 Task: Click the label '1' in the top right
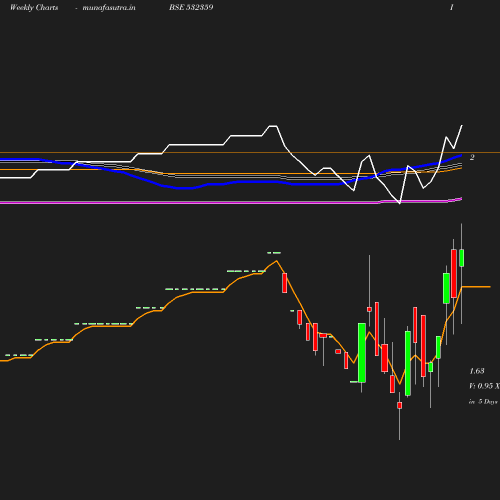point(452,7)
